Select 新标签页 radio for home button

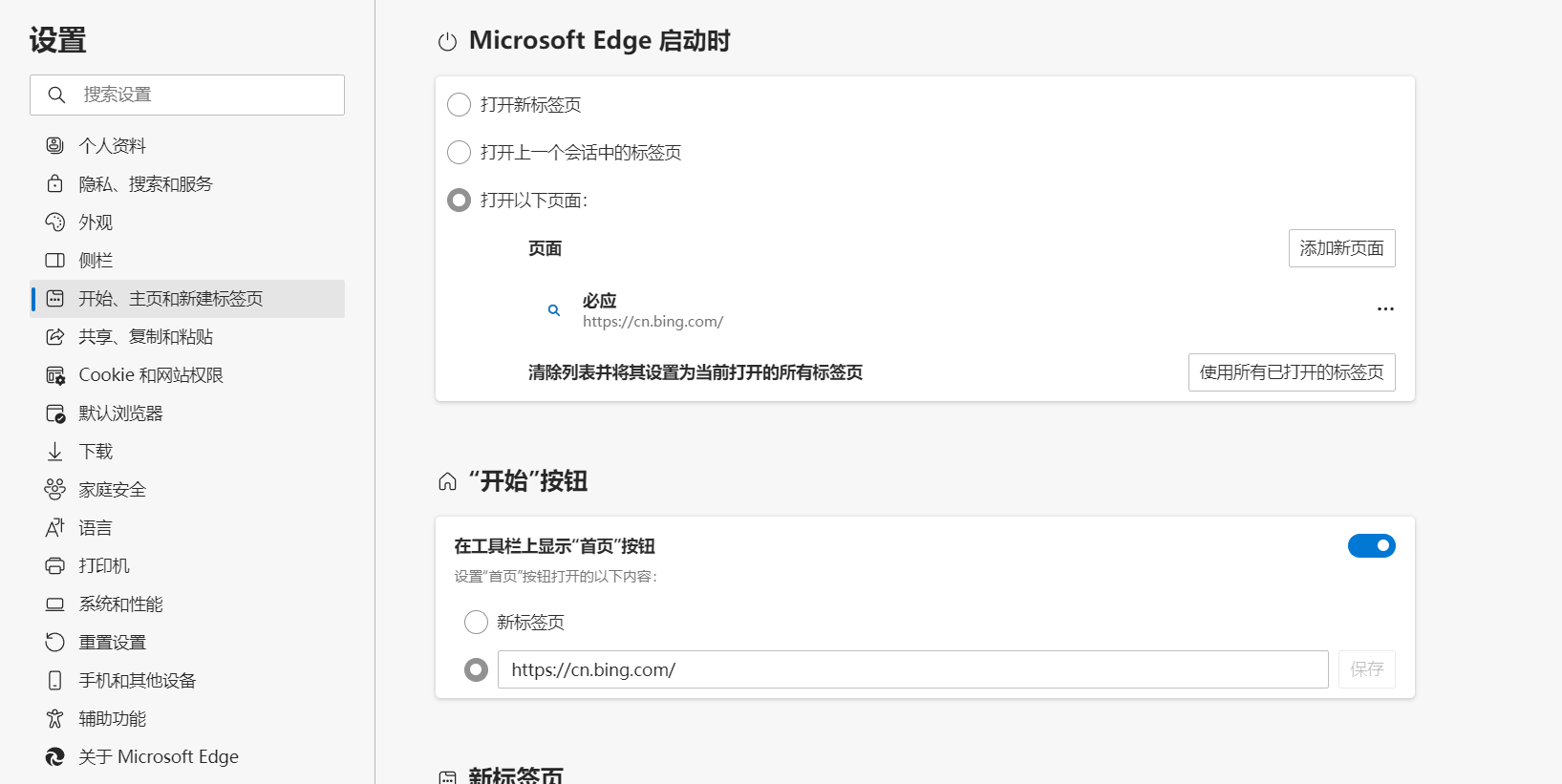click(476, 622)
